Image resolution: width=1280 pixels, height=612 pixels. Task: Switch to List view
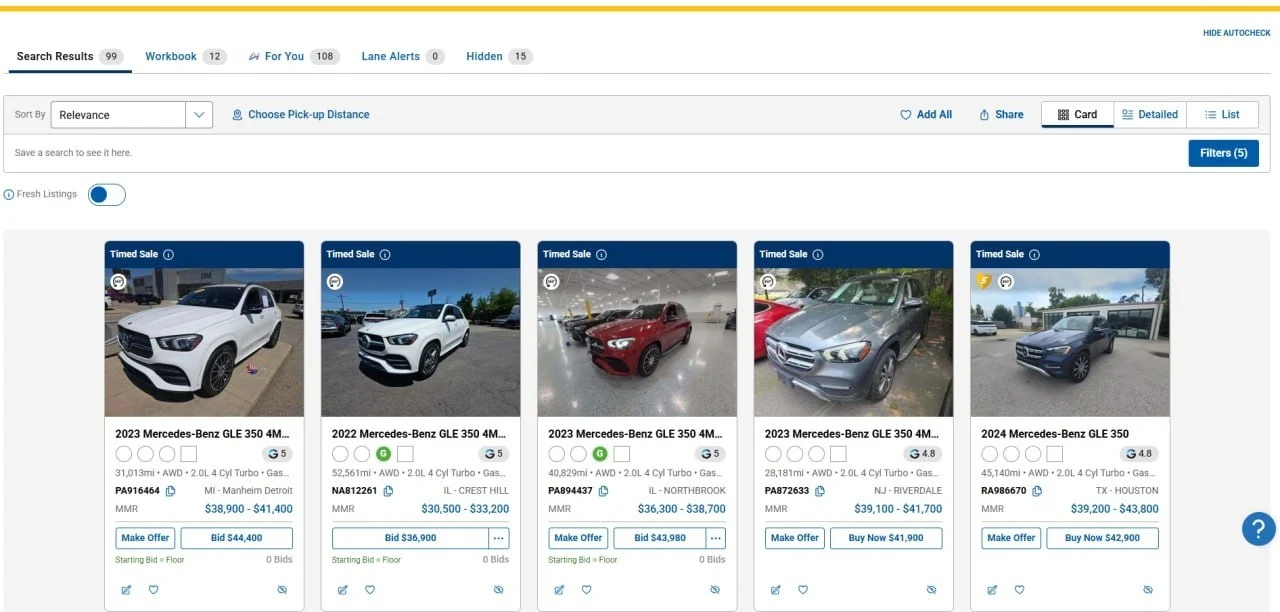(1222, 115)
